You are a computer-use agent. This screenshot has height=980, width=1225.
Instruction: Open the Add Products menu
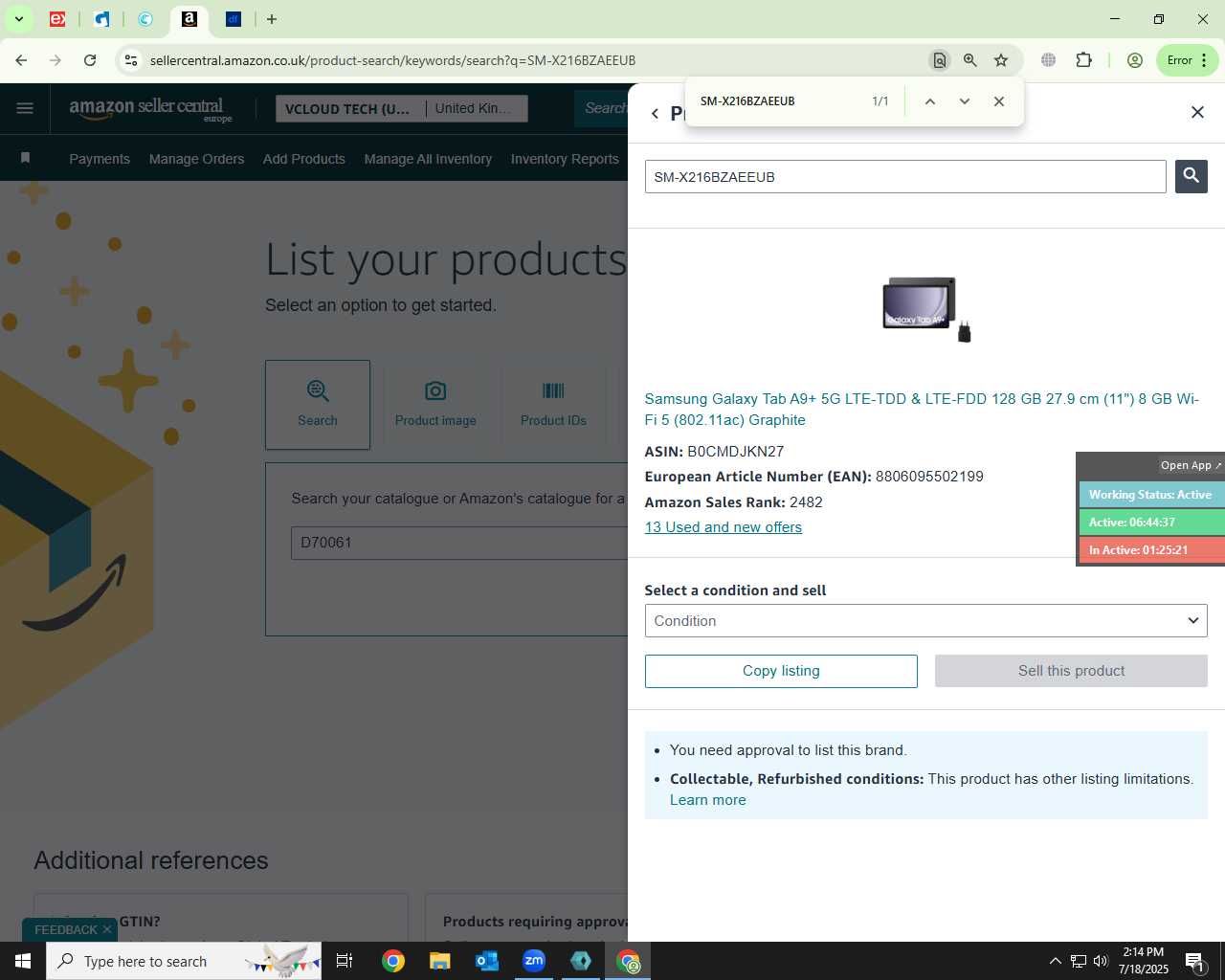tap(304, 159)
